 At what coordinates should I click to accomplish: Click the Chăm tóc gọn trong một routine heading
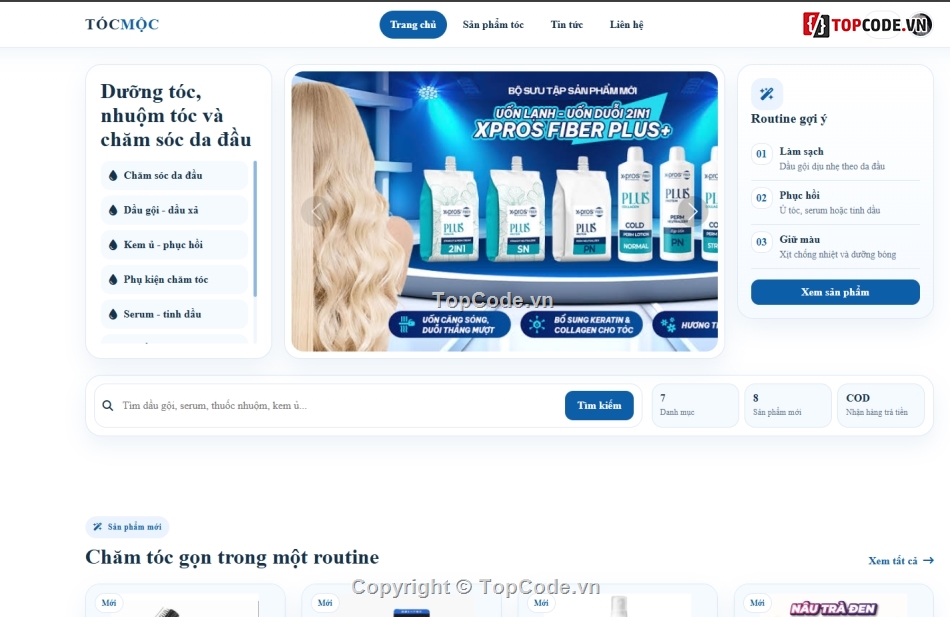(x=232, y=557)
